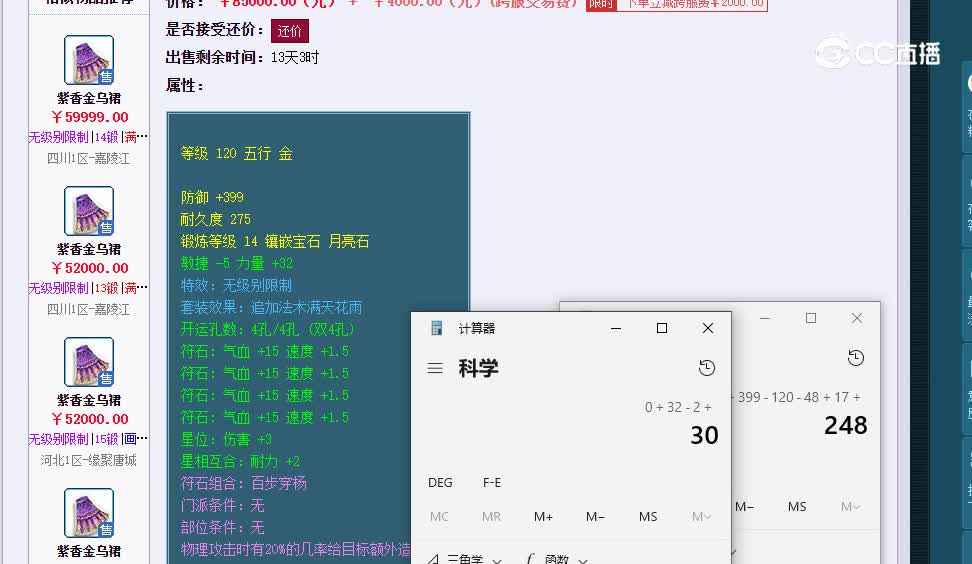Click the 敏捷 -5 力量 +32 line
Screen dimensions: 972x564
pos(236,263)
